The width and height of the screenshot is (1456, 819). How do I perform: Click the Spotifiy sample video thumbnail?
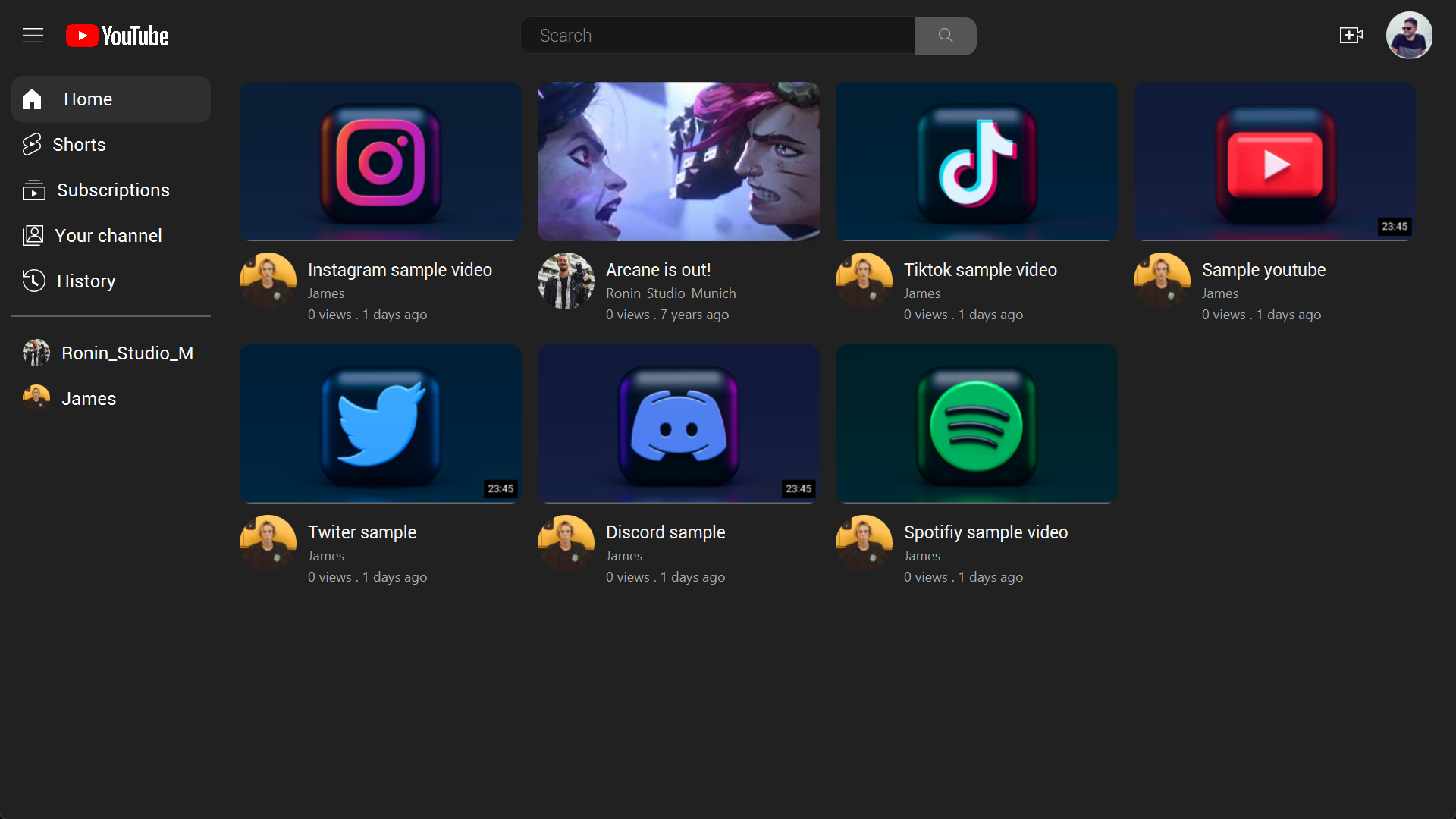click(x=976, y=423)
